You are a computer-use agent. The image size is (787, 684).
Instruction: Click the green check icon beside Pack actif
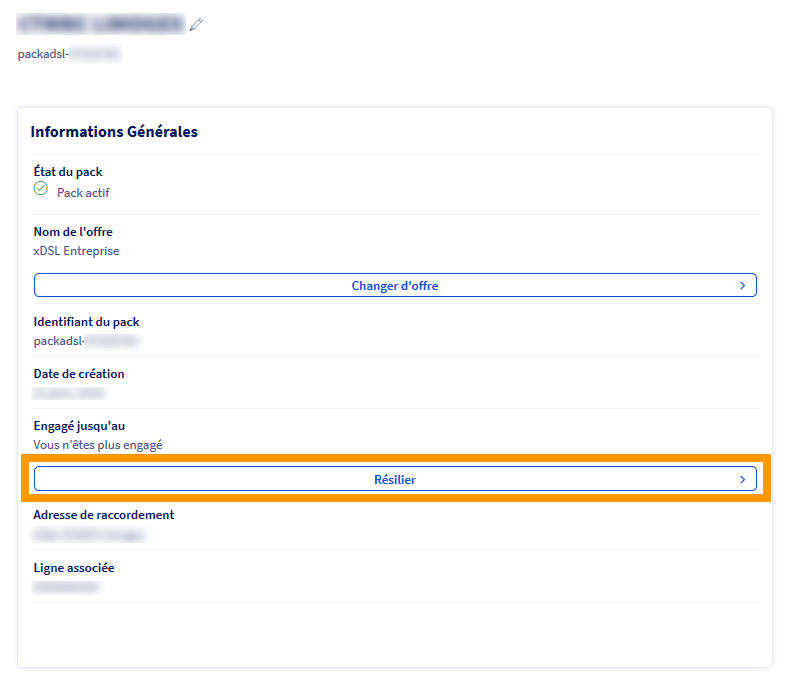pyautogui.click(x=41, y=189)
